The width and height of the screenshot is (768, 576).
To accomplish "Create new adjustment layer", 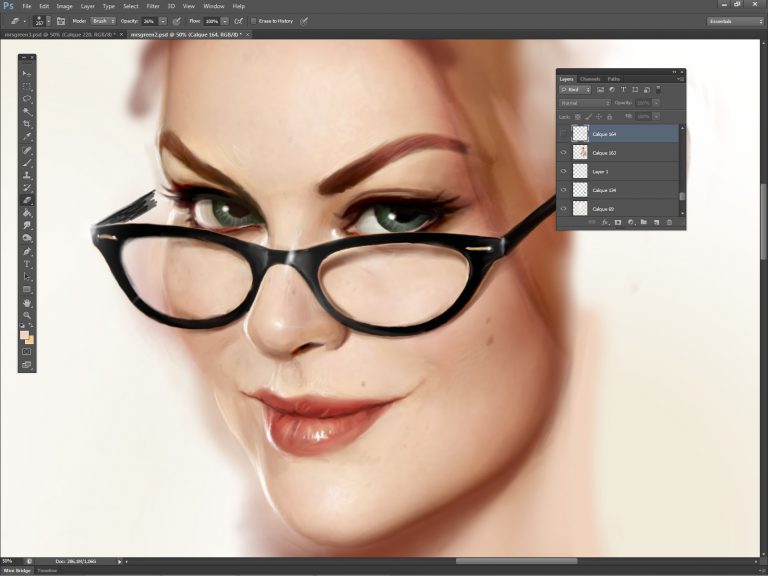I will coord(631,222).
